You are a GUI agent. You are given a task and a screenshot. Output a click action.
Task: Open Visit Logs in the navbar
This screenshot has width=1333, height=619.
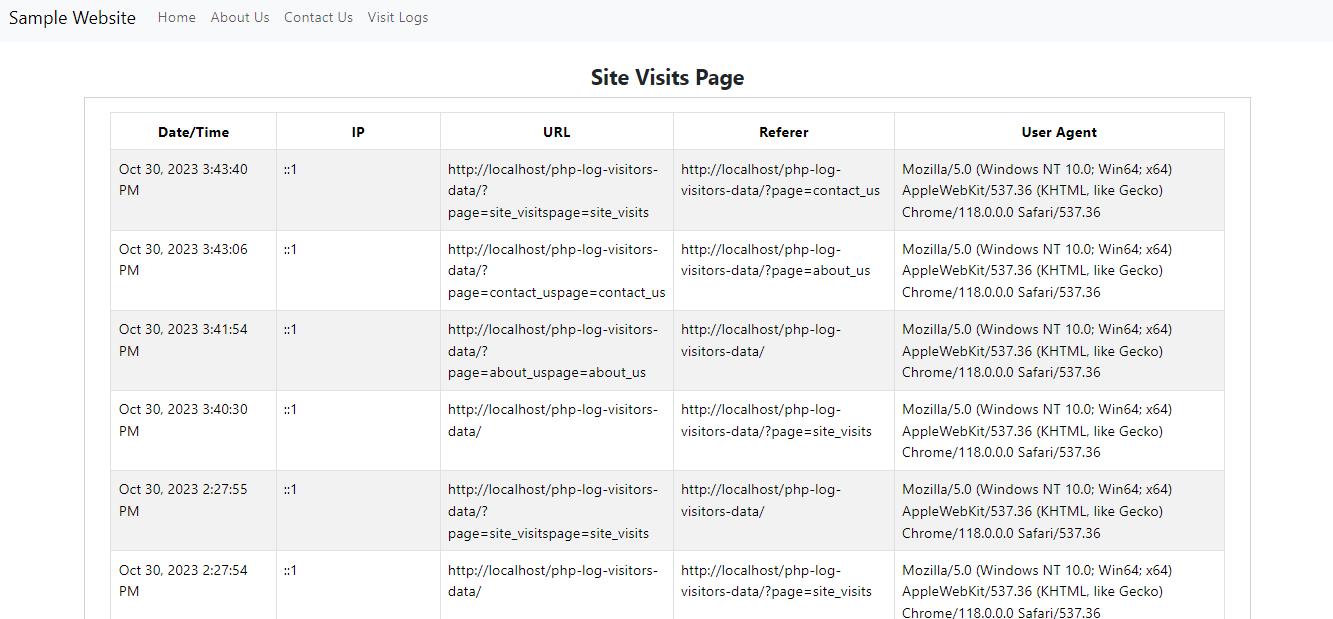[398, 17]
